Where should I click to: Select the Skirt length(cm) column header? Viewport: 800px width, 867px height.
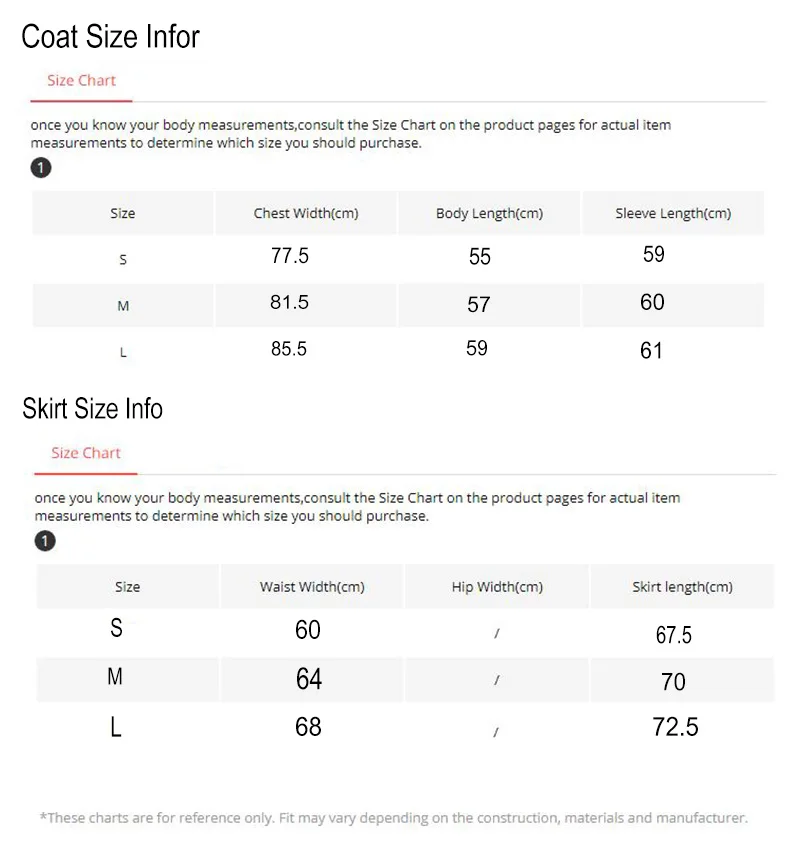pos(682,587)
